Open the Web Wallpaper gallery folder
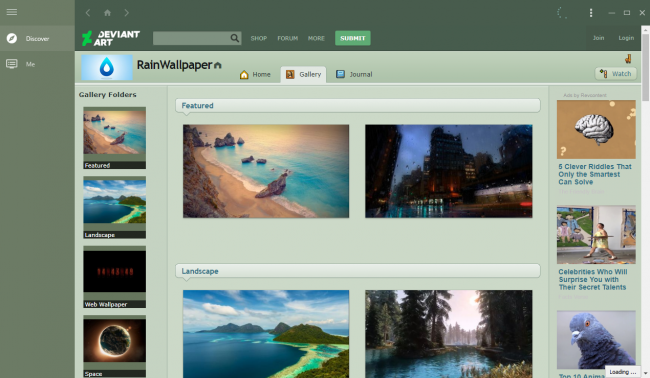Image resolution: width=650 pixels, height=378 pixels. point(114,277)
